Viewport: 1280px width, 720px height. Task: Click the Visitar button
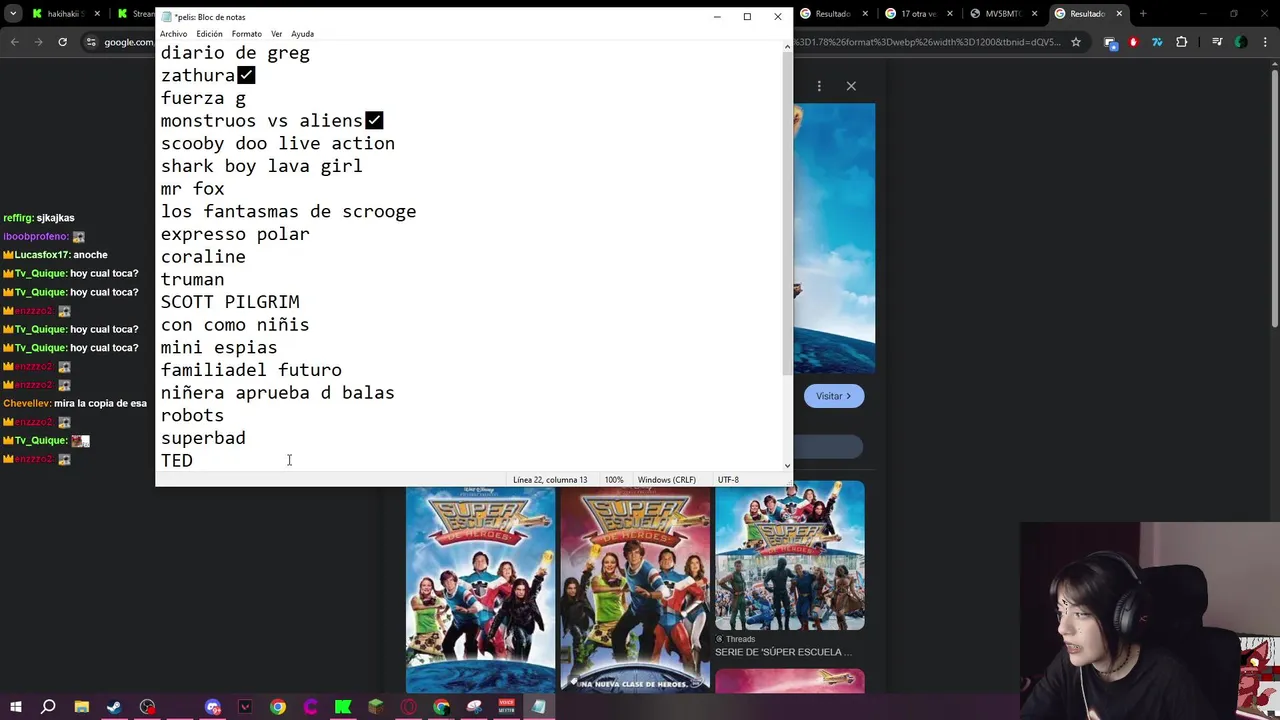(834, 396)
